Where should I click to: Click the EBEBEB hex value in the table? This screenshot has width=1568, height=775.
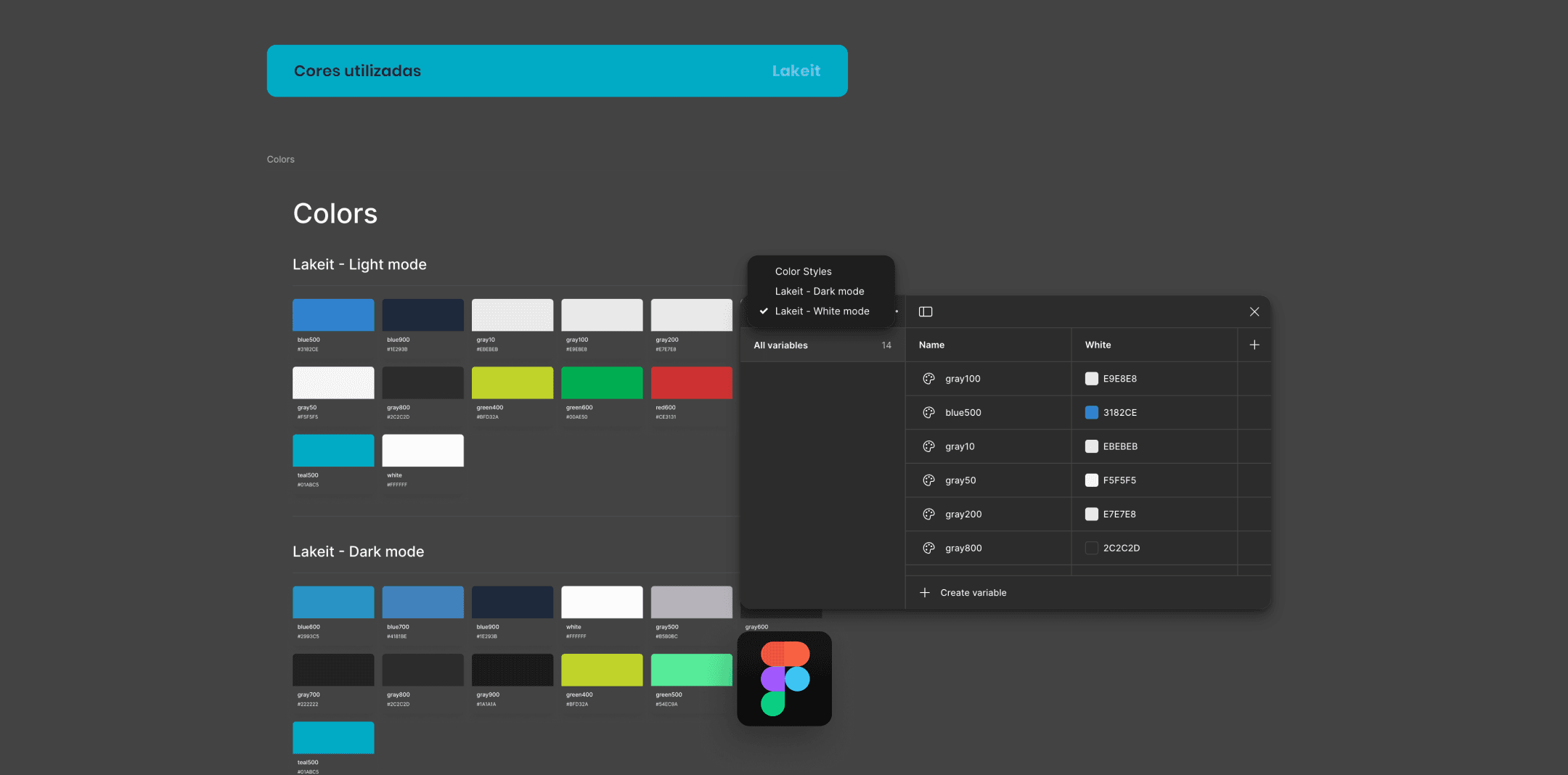coord(1120,446)
